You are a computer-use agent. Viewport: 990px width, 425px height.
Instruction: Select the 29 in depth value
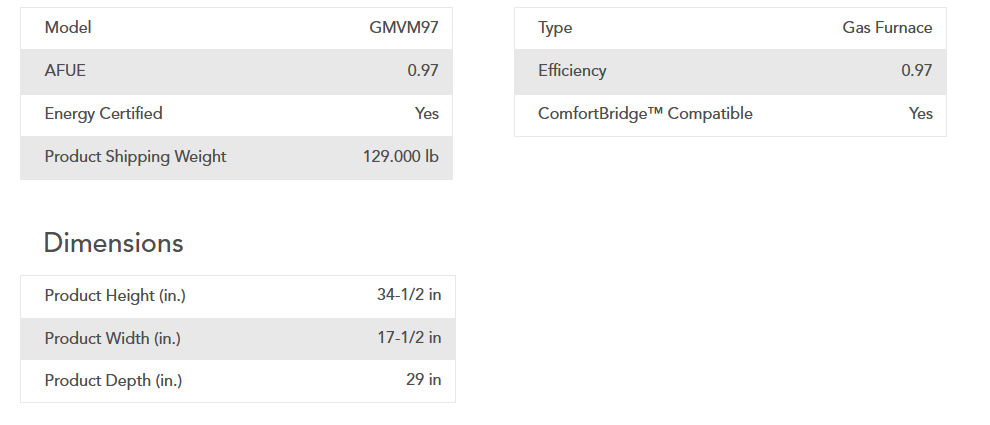pos(423,381)
